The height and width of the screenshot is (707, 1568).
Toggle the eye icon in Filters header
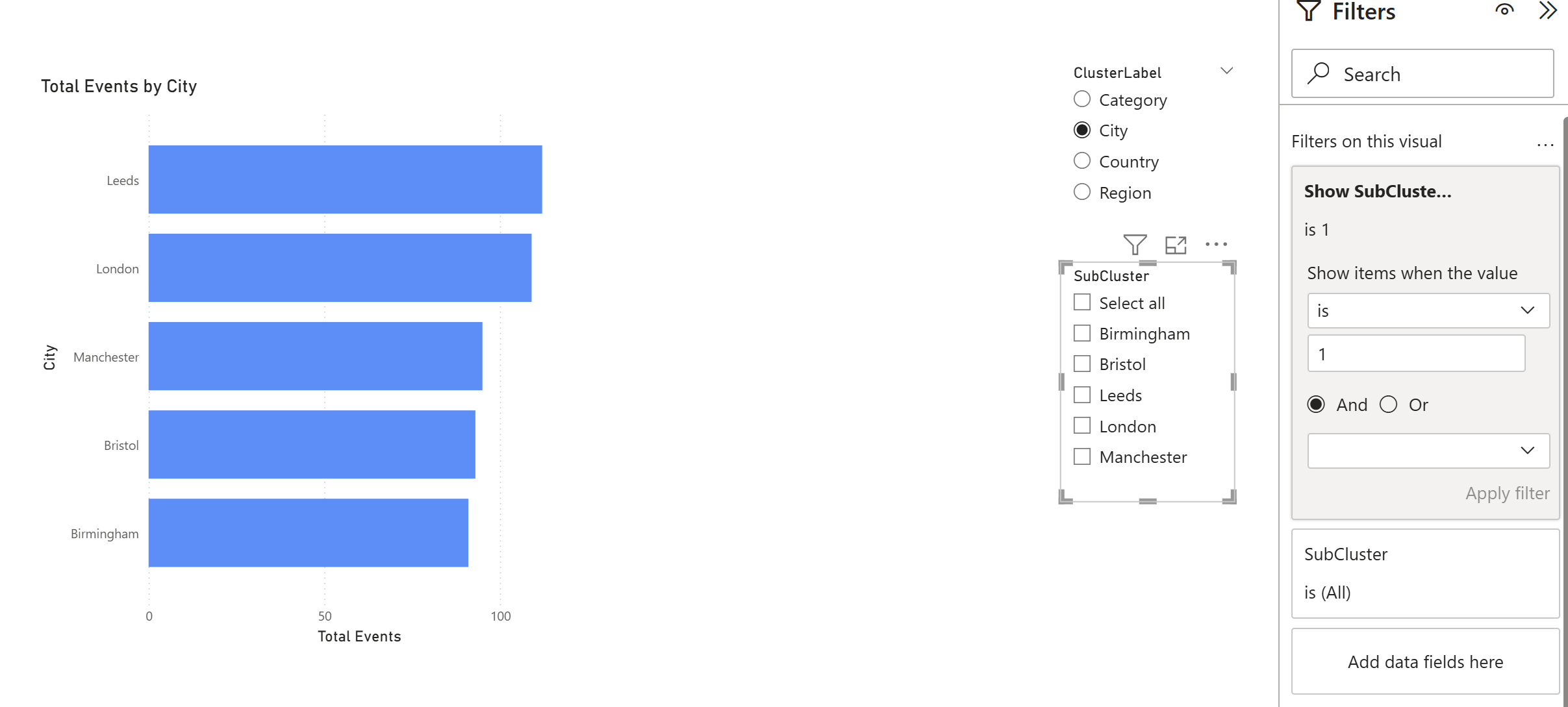pos(1504,10)
